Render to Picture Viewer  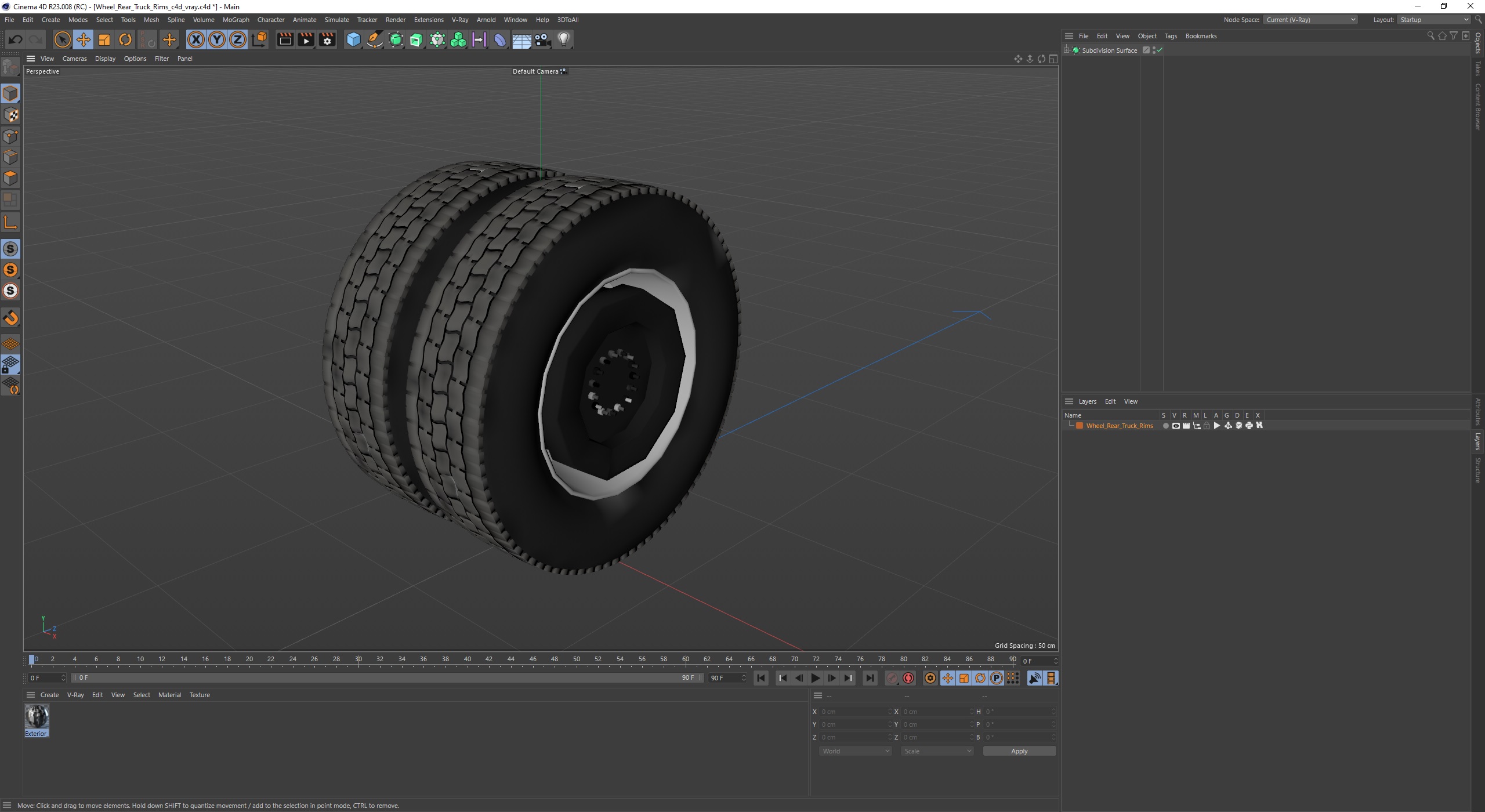click(x=306, y=39)
